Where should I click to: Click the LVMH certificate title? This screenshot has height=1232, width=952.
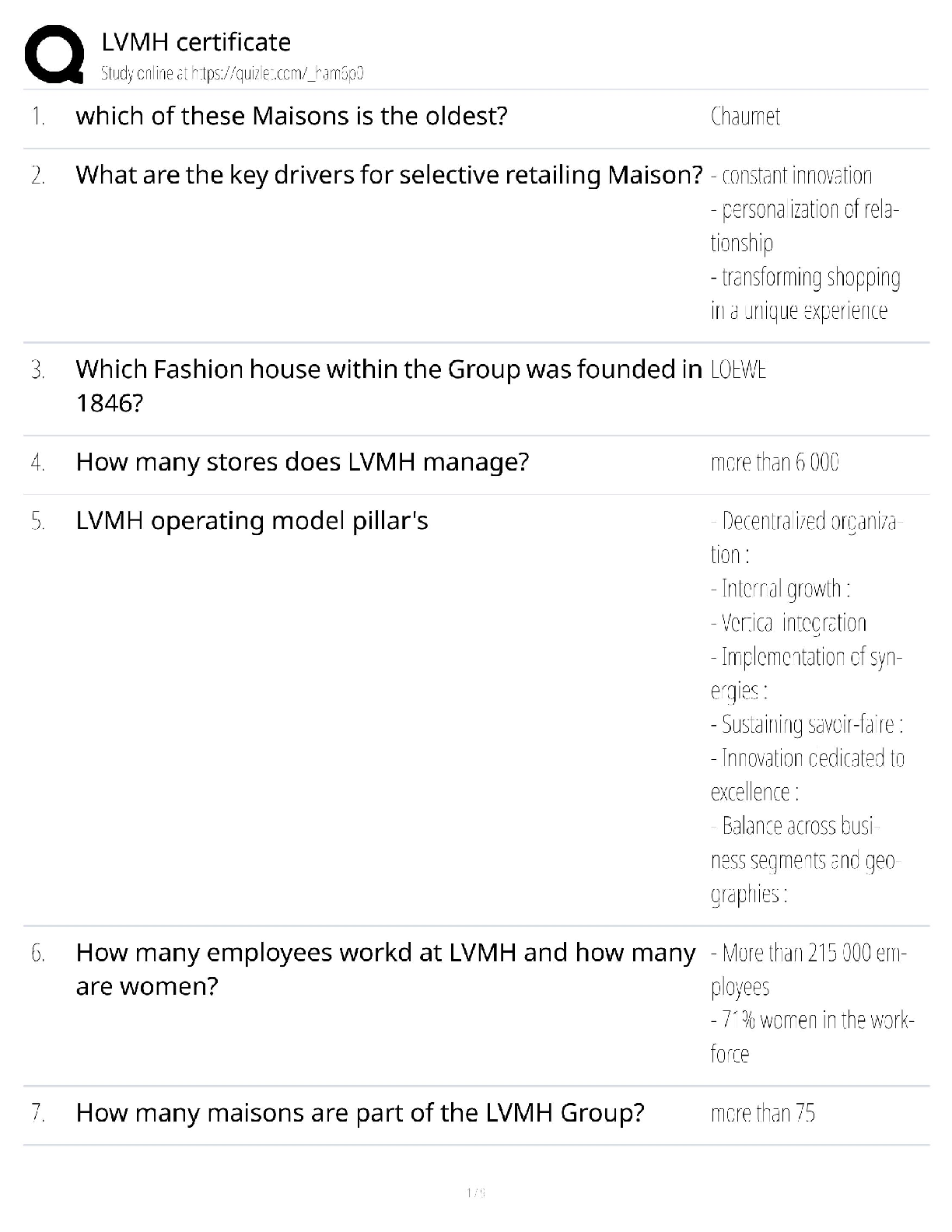196,42
